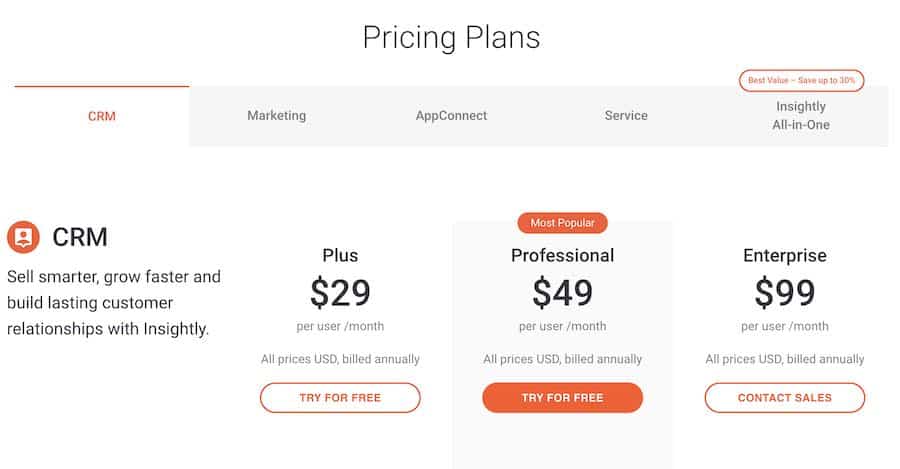Image resolution: width=900 pixels, height=469 pixels.
Task: Click the Best Value savings badge
Action: [801, 80]
